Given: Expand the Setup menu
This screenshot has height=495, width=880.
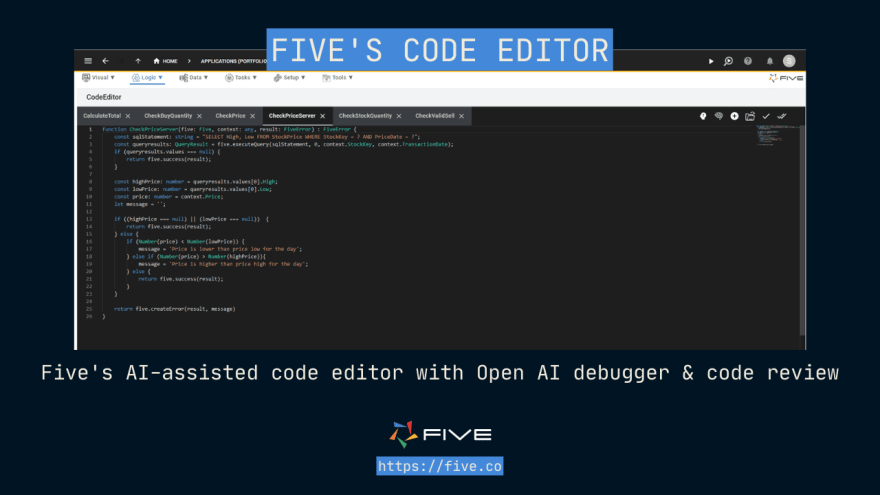Looking at the screenshot, I should pos(289,77).
